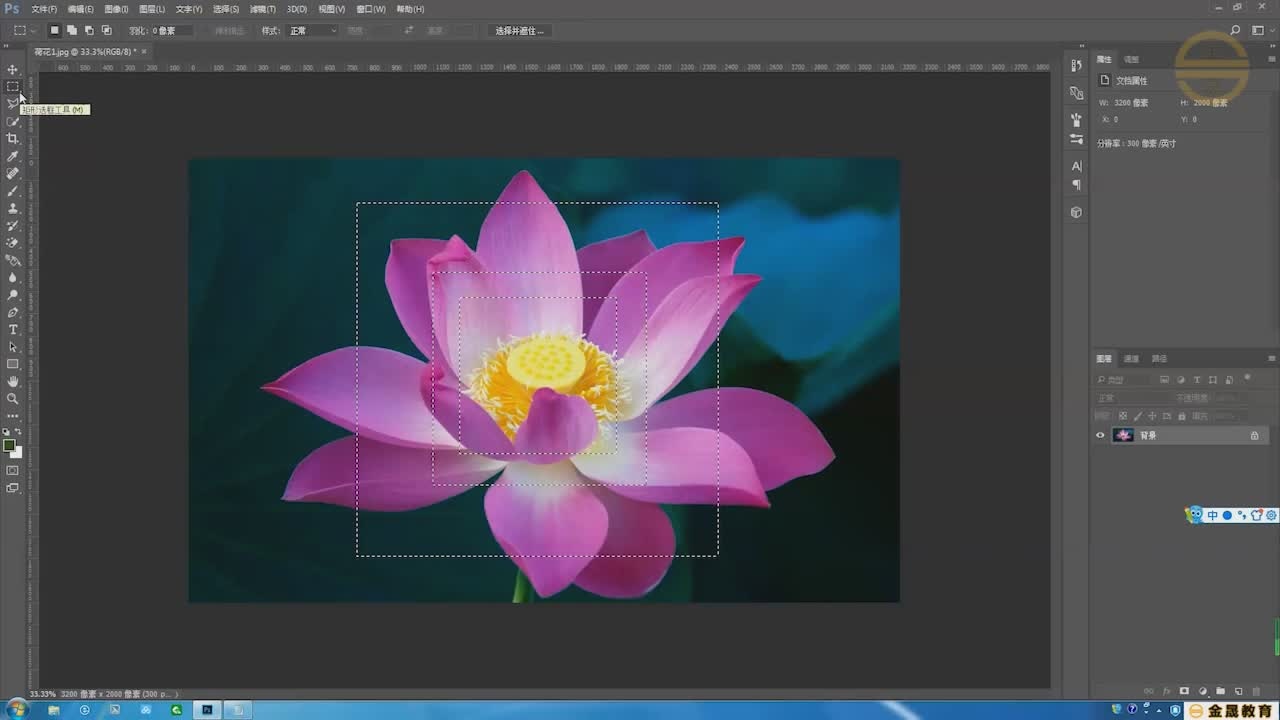Select the Eraser tool
This screenshot has width=1280, height=720.
click(x=13, y=243)
